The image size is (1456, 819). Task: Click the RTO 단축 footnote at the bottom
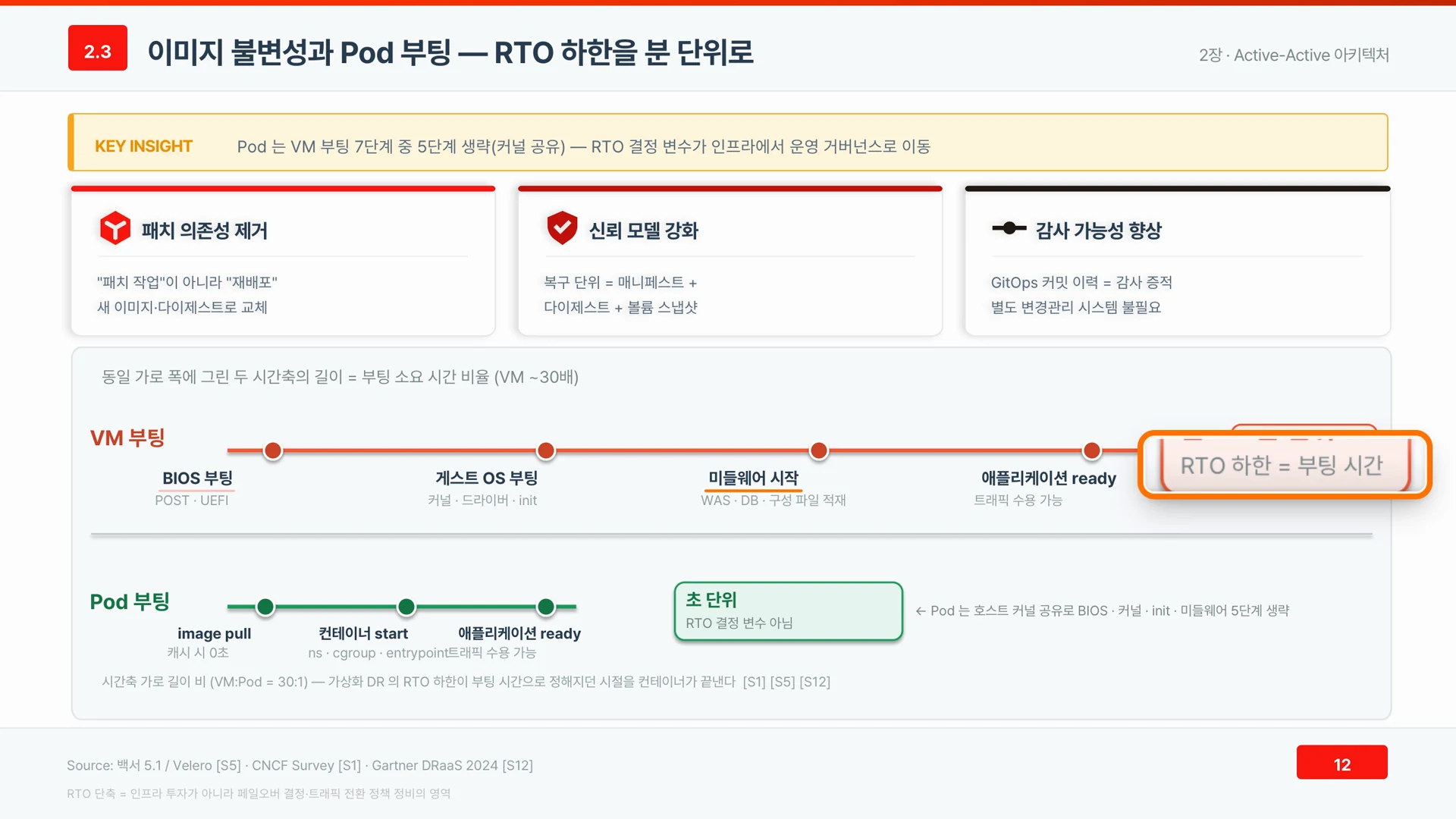click(x=259, y=794)
